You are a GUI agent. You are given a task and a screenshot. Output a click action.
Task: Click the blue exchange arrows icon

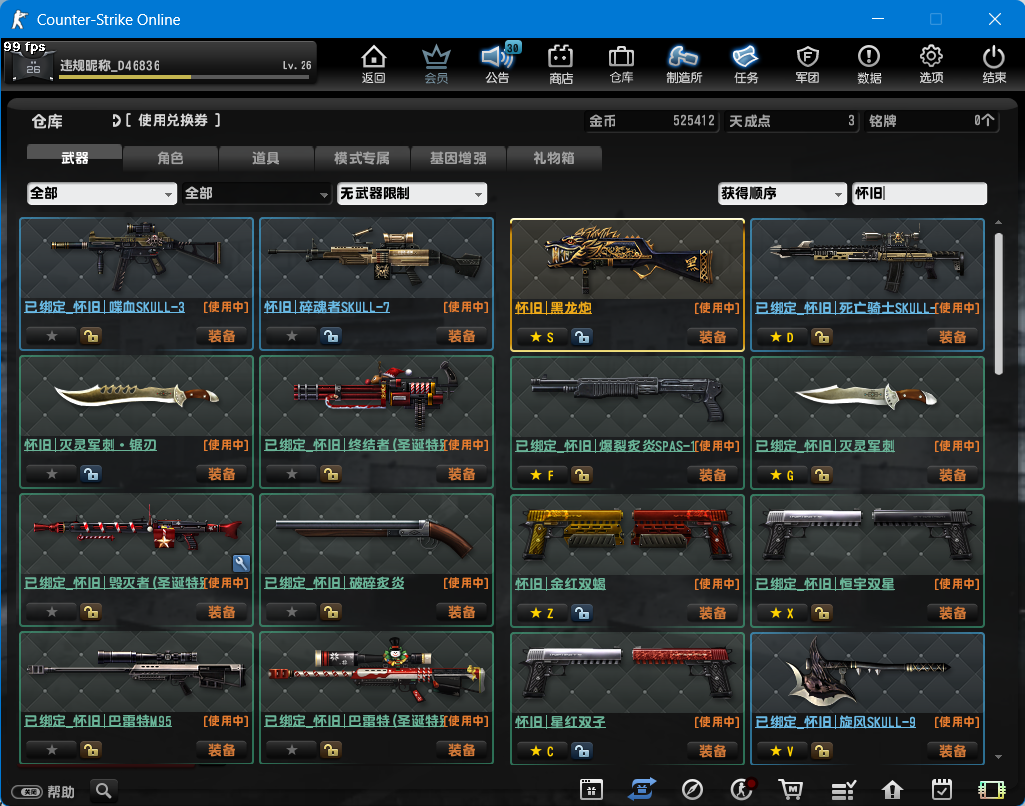[x=641, y=789]
